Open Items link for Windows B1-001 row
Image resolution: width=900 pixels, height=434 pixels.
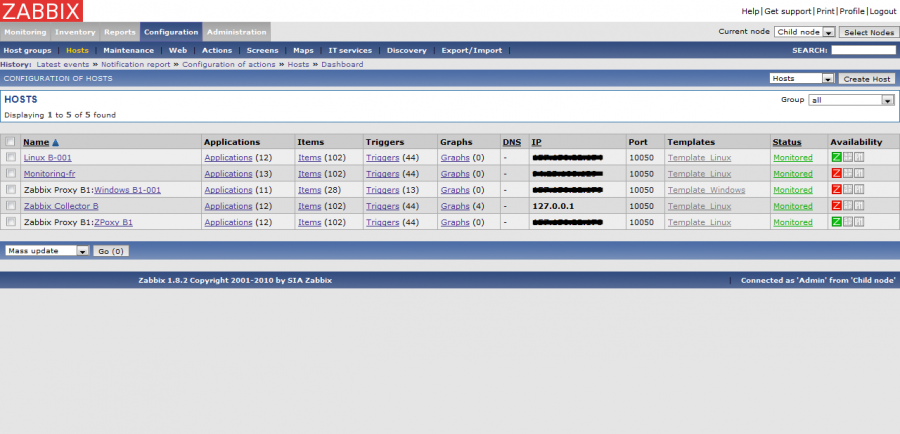point(310,189)
